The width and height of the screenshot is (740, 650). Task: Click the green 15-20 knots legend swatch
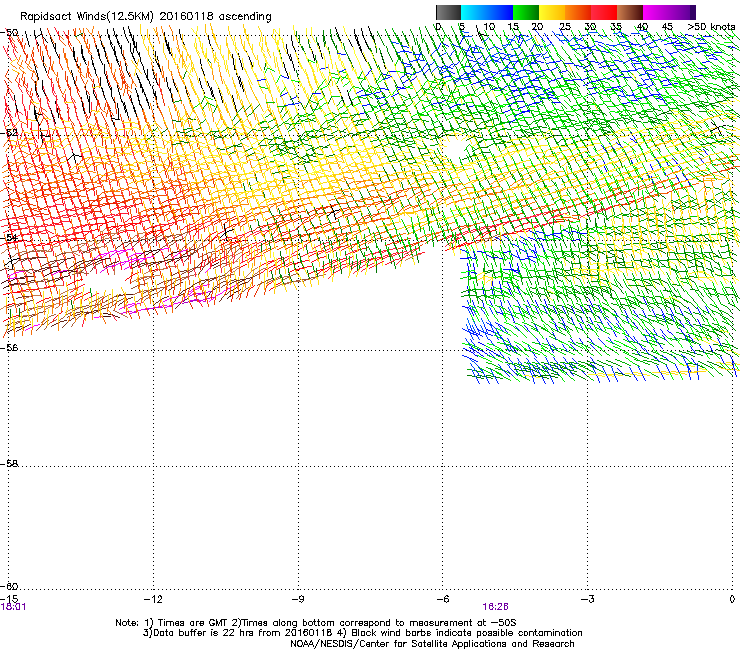526,12
